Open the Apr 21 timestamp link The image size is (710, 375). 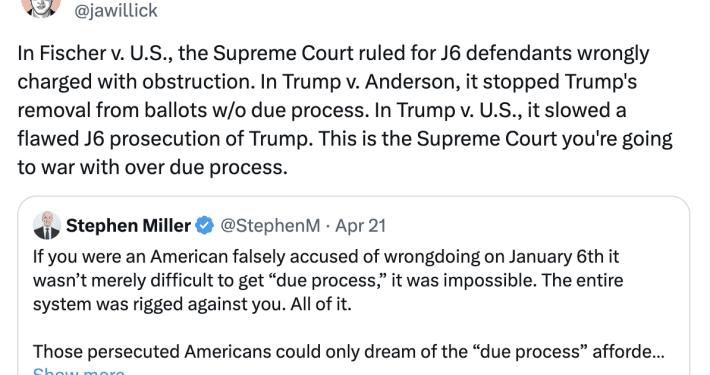tap(360, 226)
